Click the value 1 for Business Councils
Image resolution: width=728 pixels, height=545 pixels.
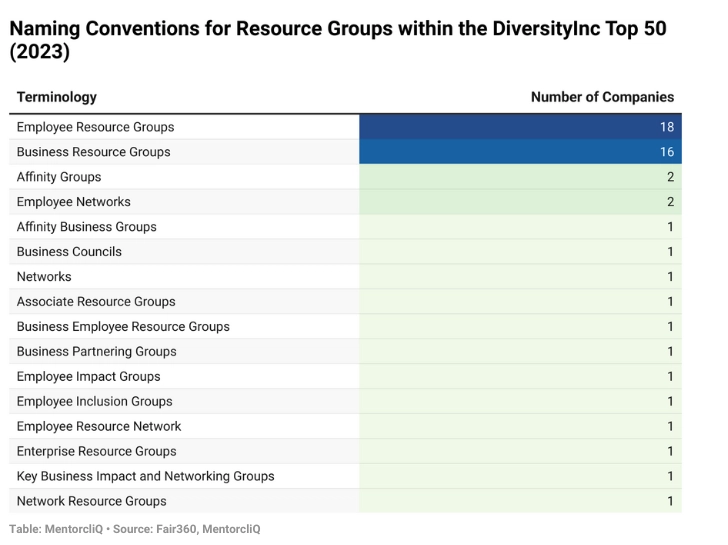tap(670, 252)
